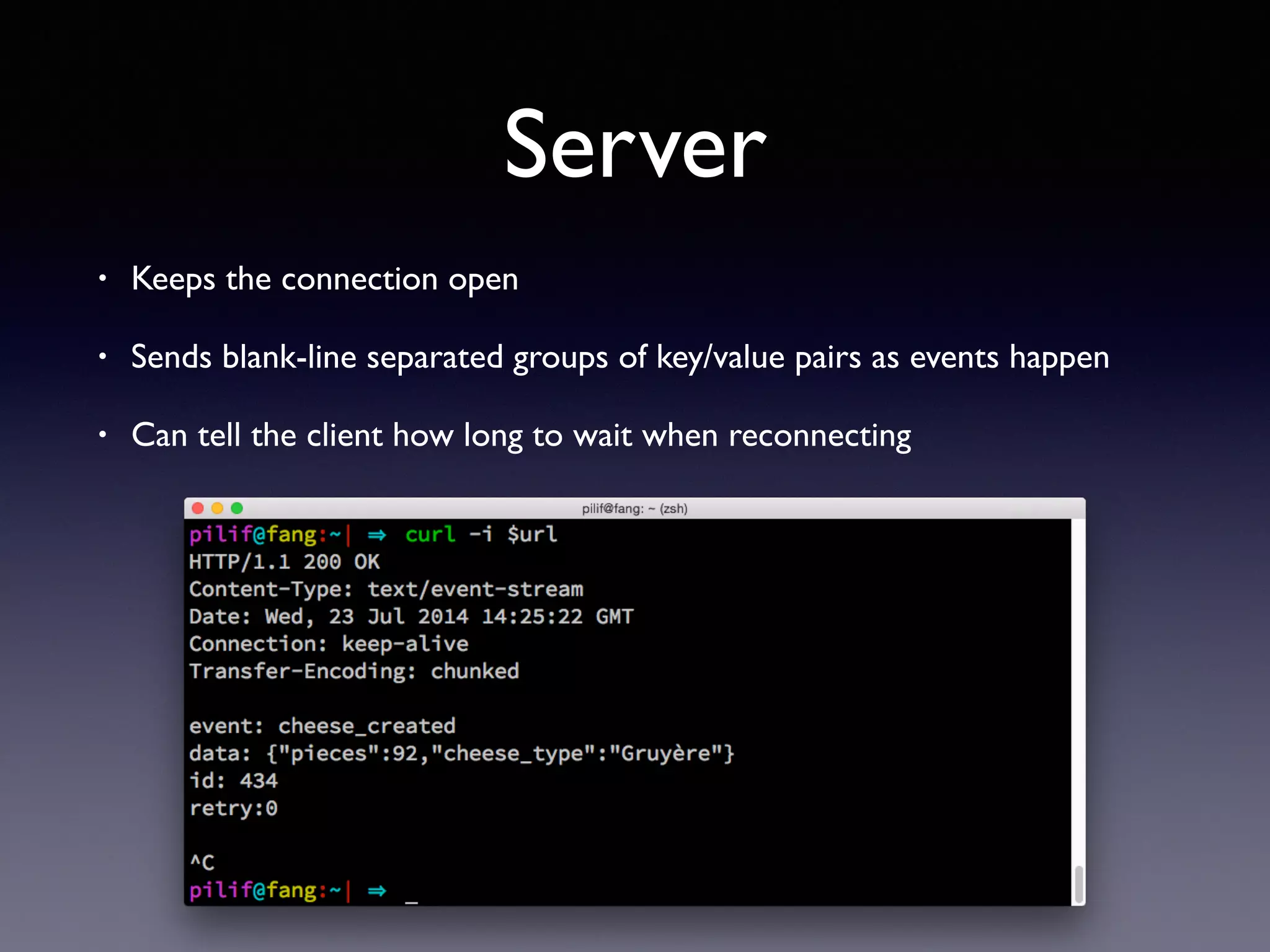Click the yellow minimize button of terminal
Viewport: 1270px width, 952px height.
click(x=217, y=508)
